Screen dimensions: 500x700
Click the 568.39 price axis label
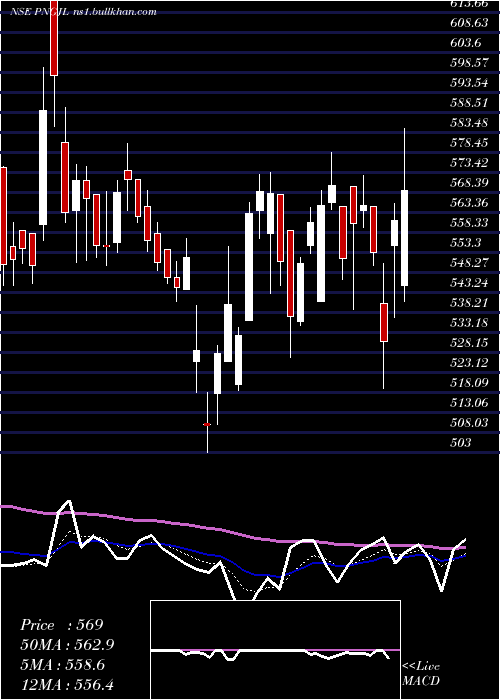coord(469,183)
